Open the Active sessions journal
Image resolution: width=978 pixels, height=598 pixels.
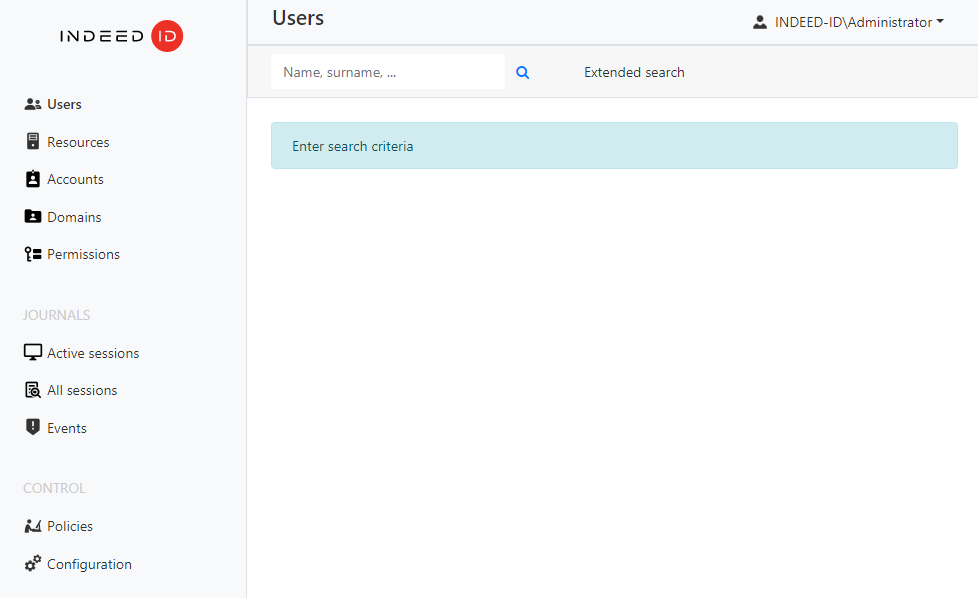click(93, 353)
